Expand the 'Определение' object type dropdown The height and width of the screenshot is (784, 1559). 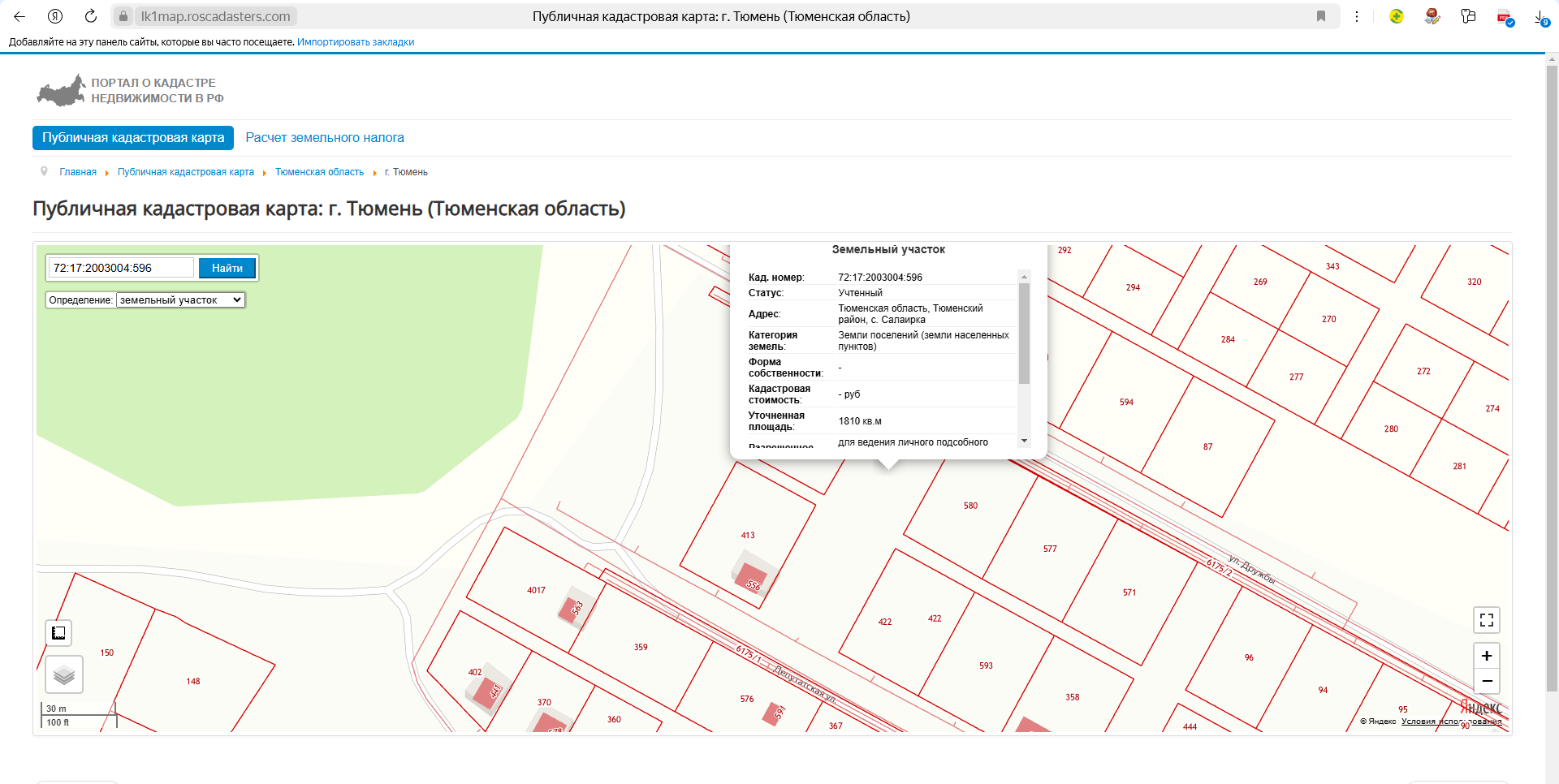point(180,300)
